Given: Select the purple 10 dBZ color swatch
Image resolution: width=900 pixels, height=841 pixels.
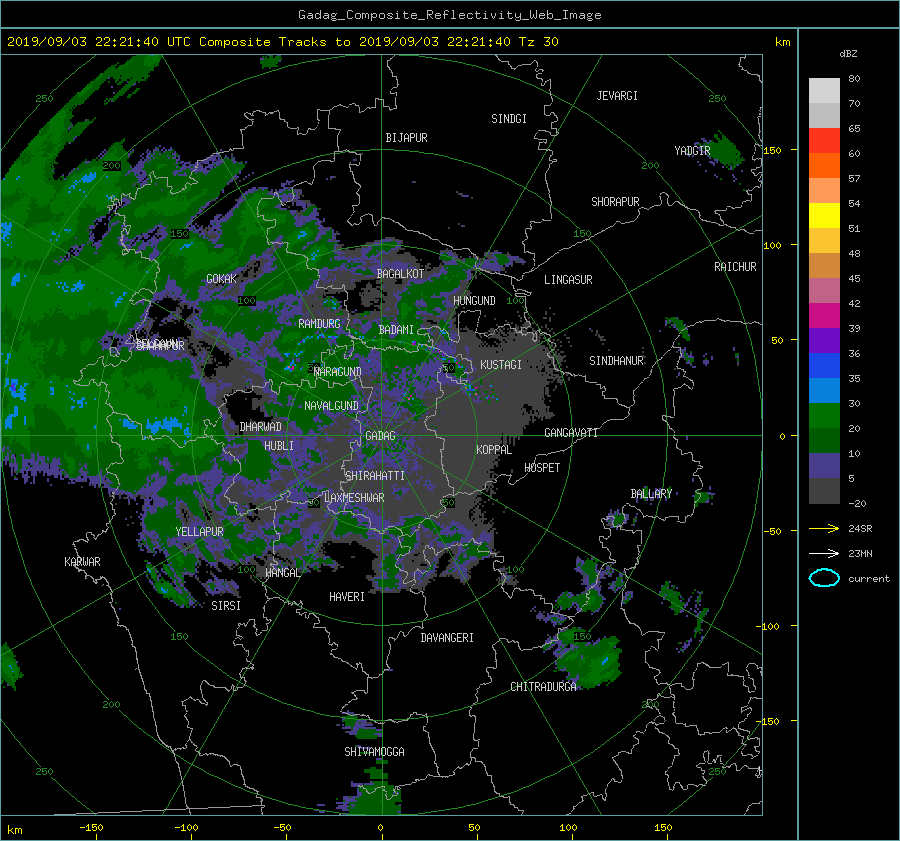Looking at the screenshot, I should (x=824, y=465).
